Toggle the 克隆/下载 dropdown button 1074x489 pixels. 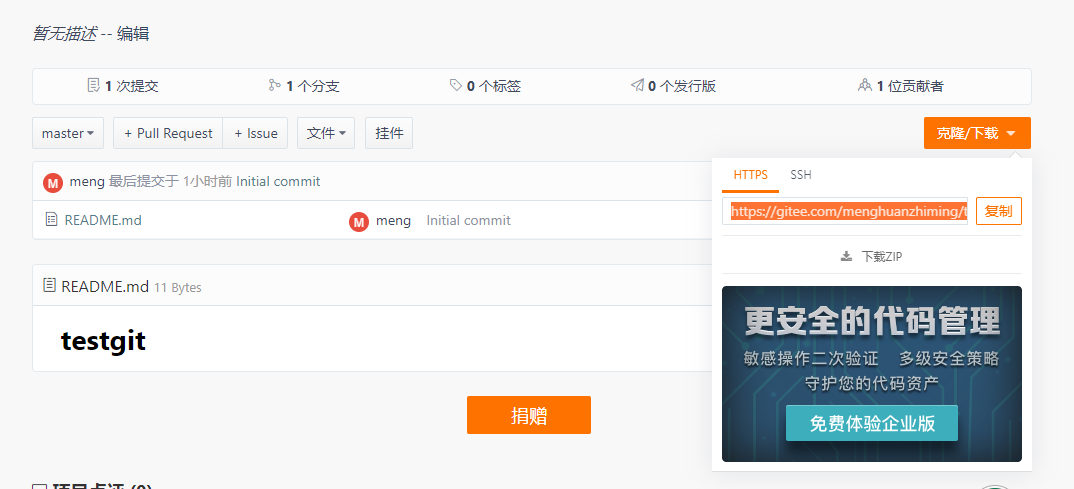click(977, 133)
